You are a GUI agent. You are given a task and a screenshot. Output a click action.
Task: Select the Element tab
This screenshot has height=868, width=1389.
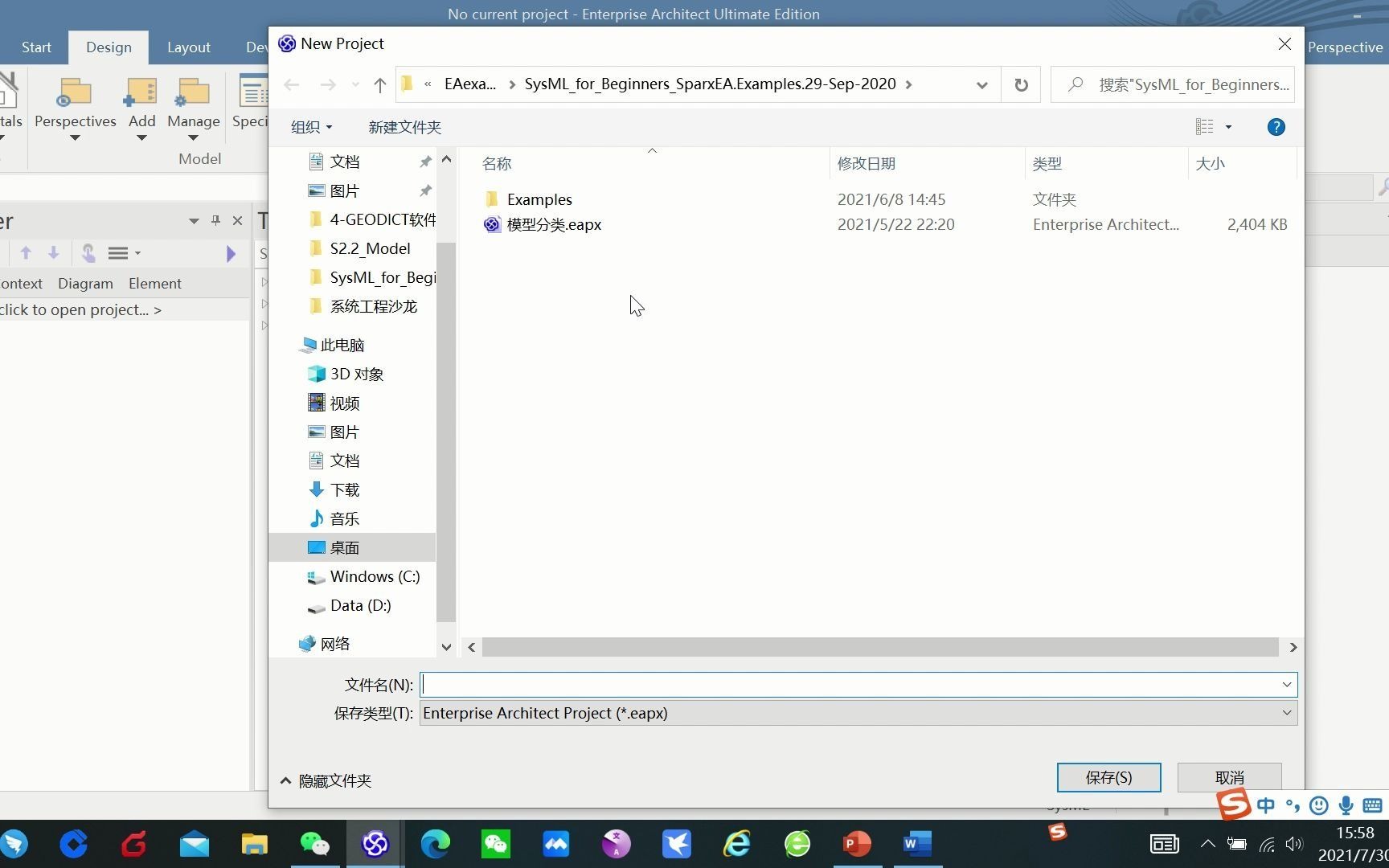(x=154, y=283)
